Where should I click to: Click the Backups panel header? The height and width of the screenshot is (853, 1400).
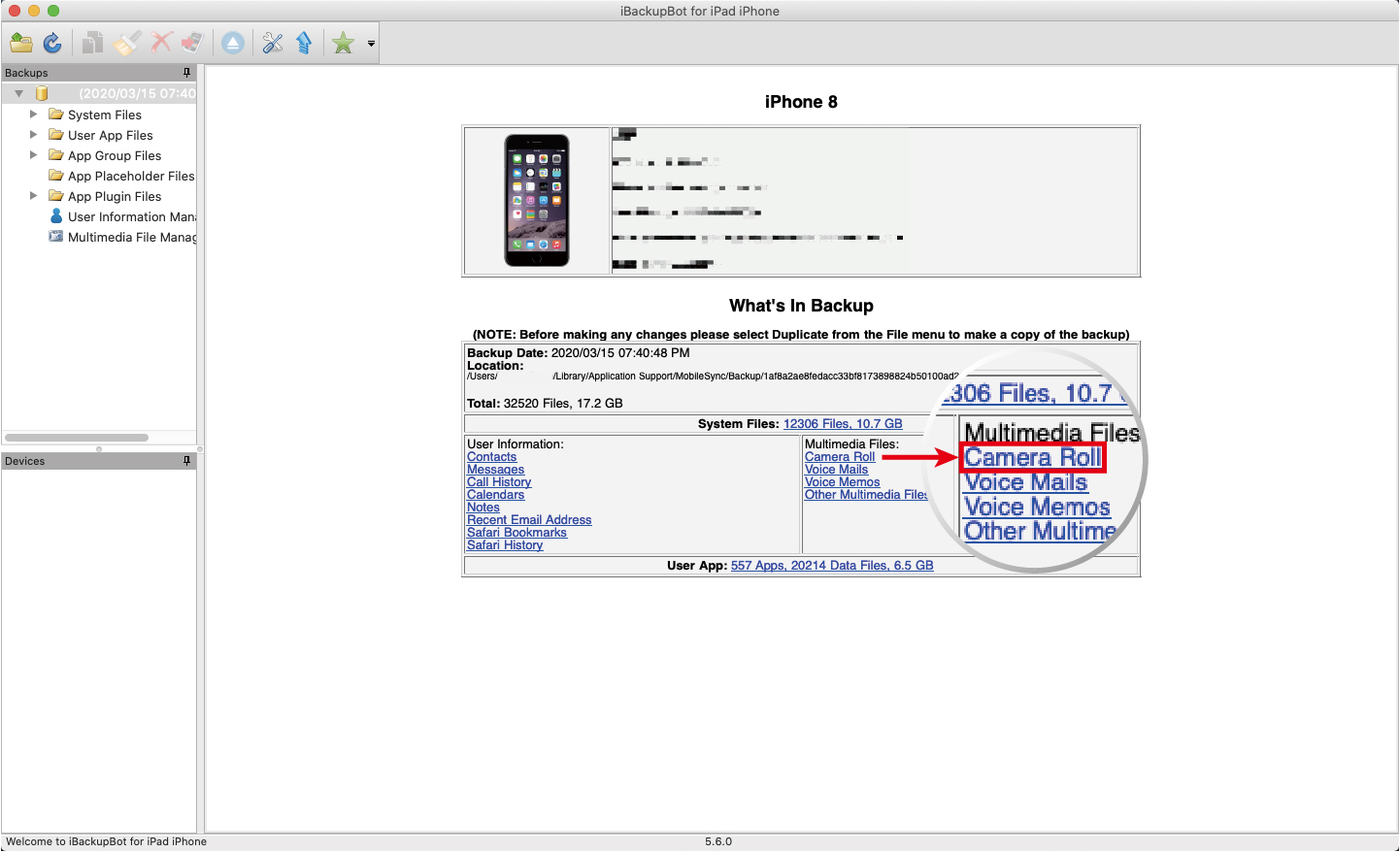(99, 73)
